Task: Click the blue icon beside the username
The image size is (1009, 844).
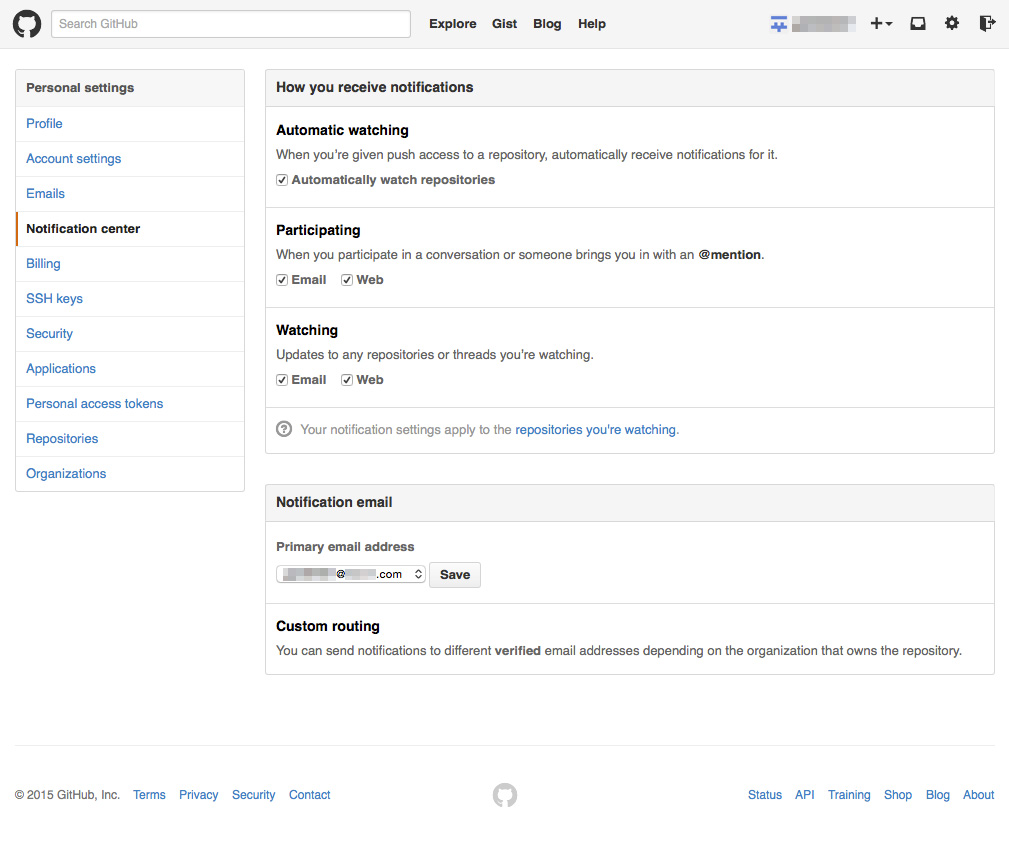Action: pyautogui.click(x=778, y=23)
